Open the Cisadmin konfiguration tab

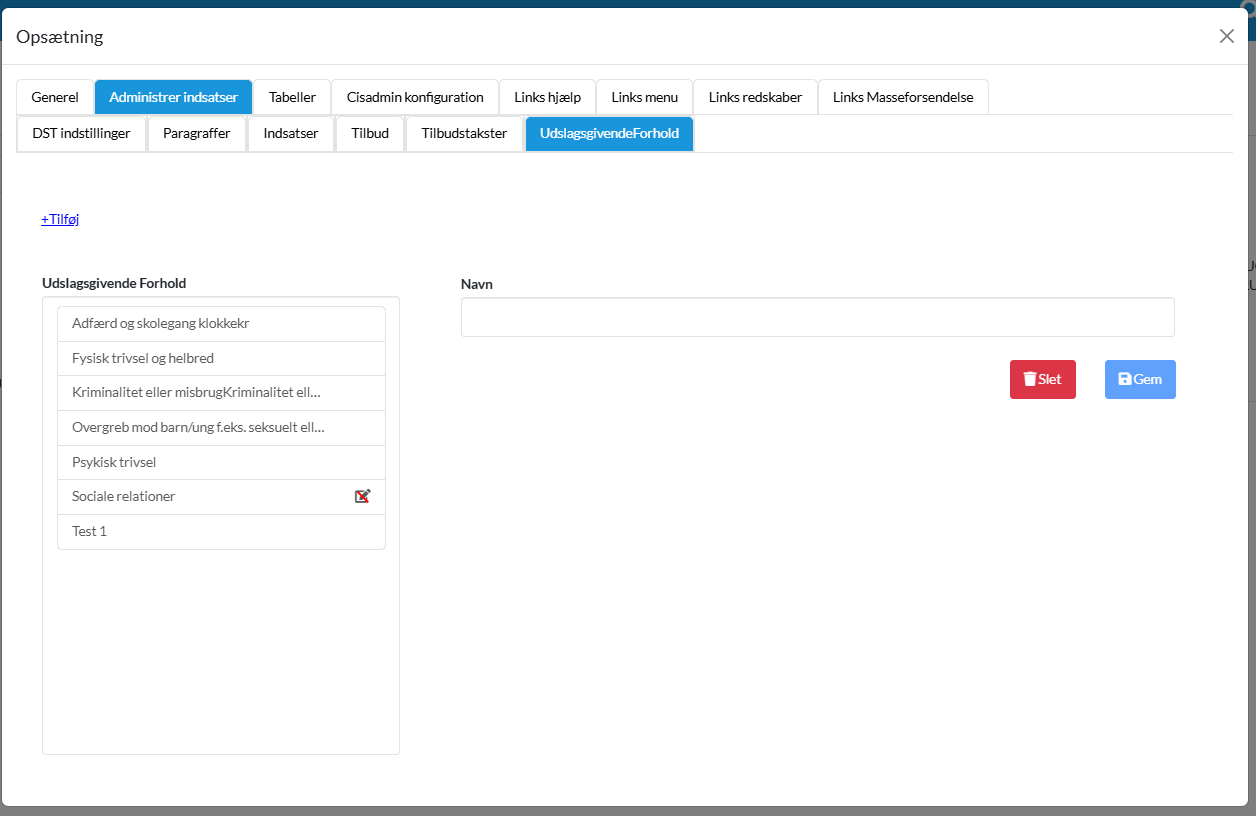pyautogui.click(x=415, y=97)
